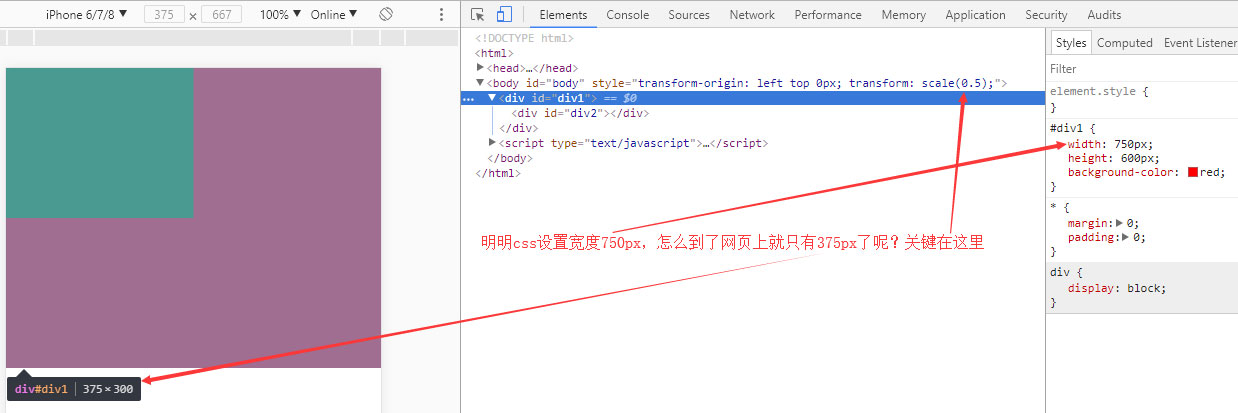Click the three-dot actions on selected row
The height and width of the screenshot is (413, 1238).
point(468,98)
